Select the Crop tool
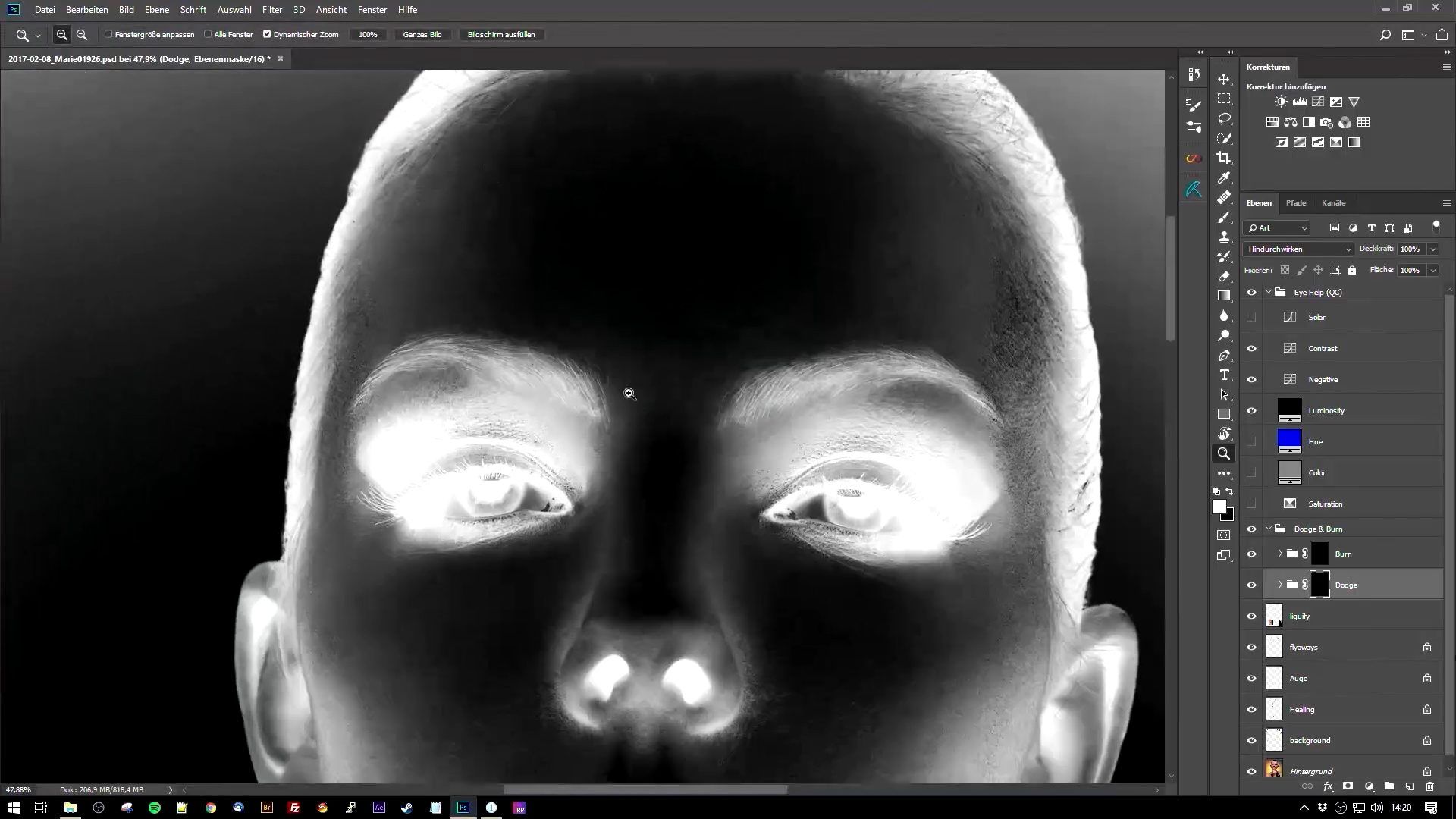The height and width of the screenshot is (819, 1456). (x=1224, y=158)
